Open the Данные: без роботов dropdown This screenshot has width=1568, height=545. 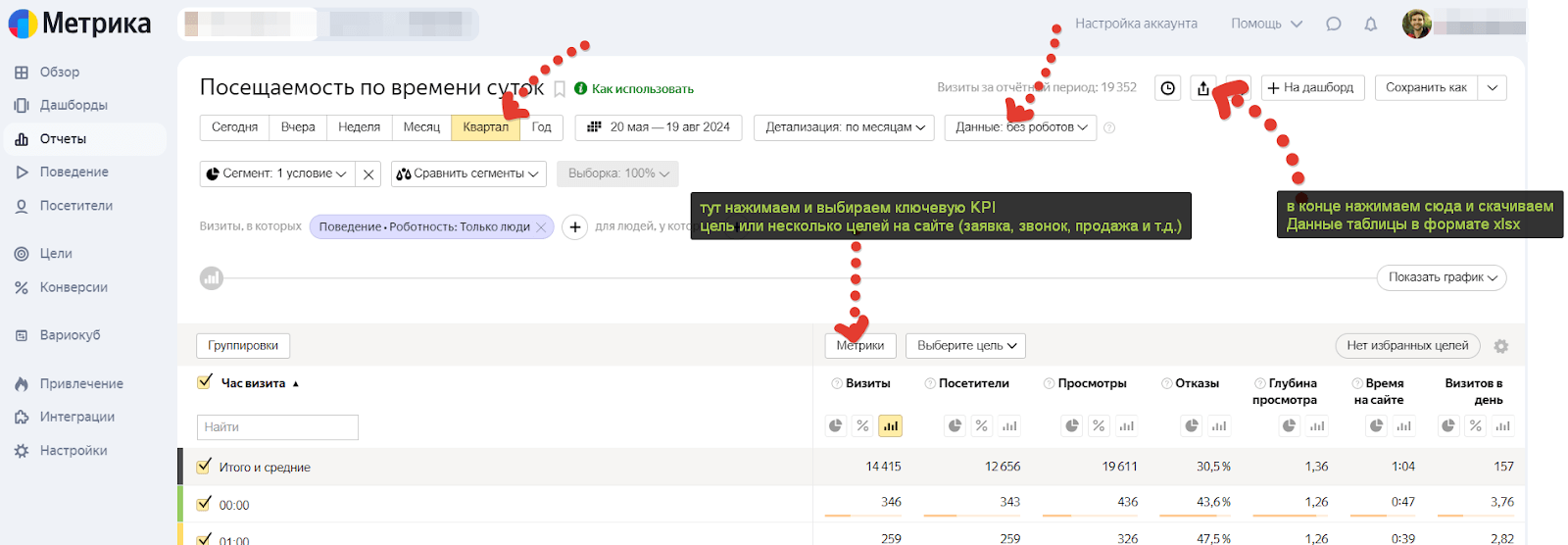[x=1021, y=127]
